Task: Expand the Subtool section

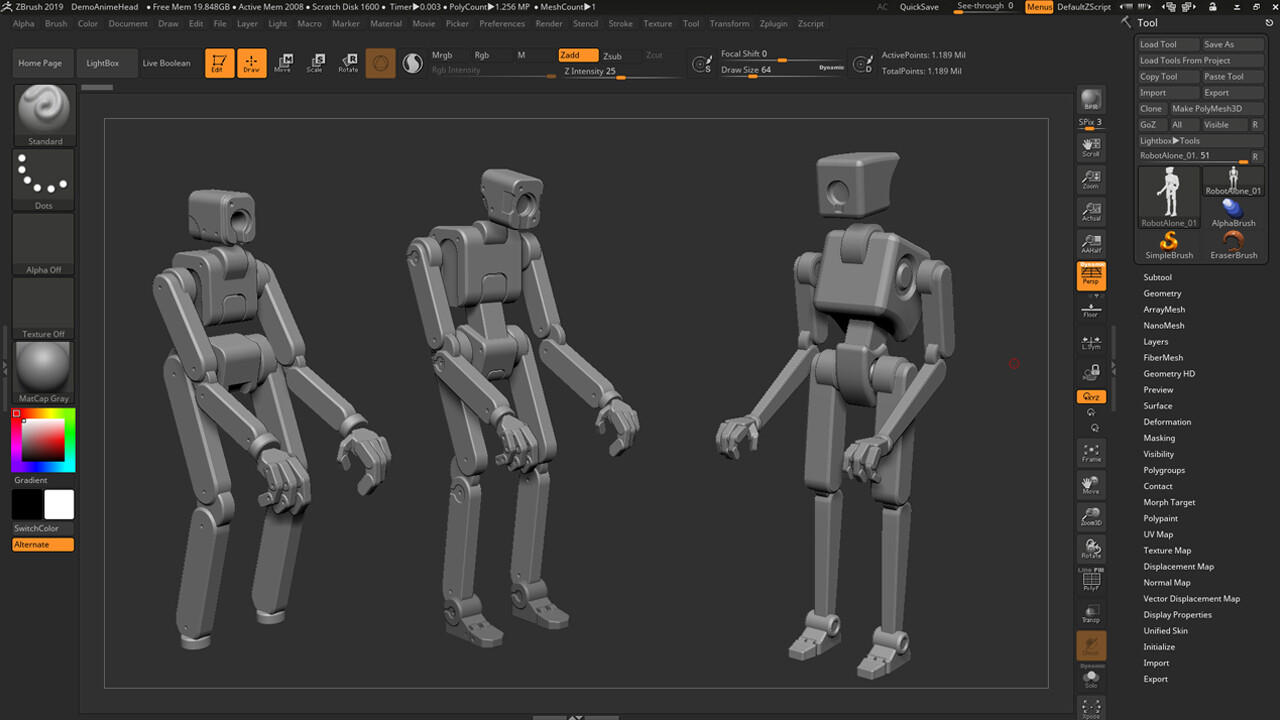Action: click(1157, 277)
